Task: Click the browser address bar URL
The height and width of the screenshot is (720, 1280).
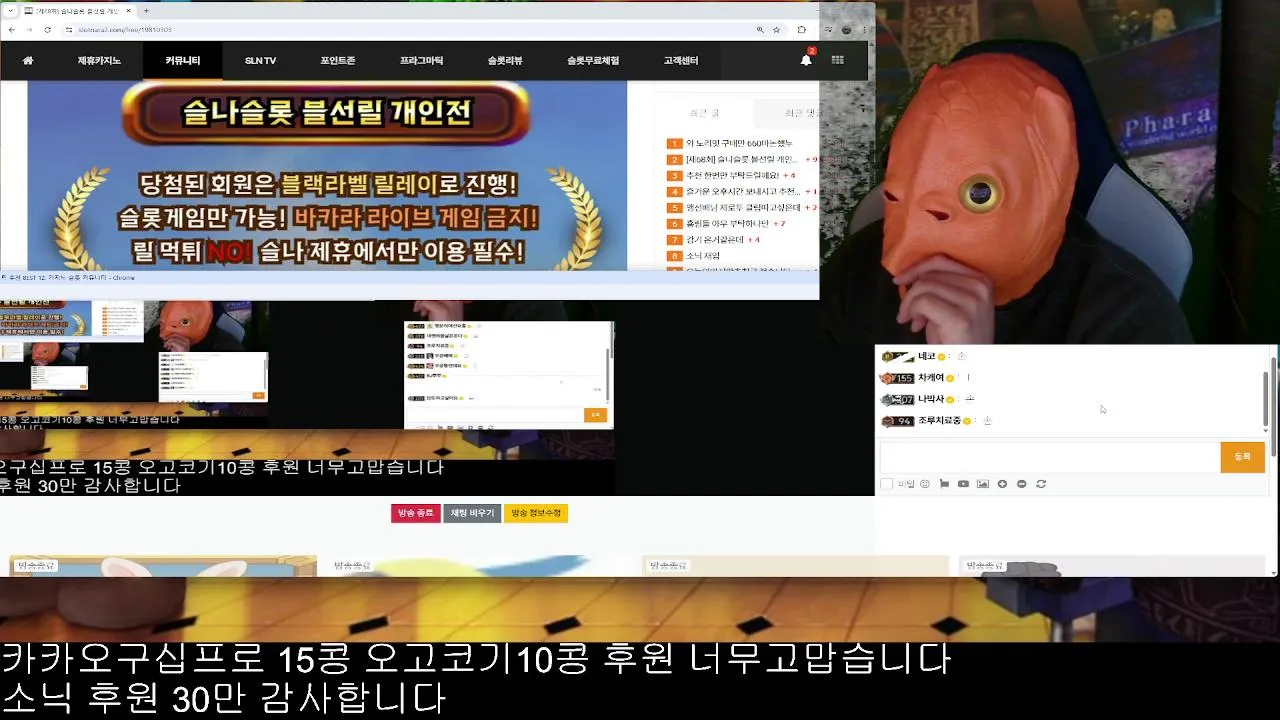Action: click(124, 30)
